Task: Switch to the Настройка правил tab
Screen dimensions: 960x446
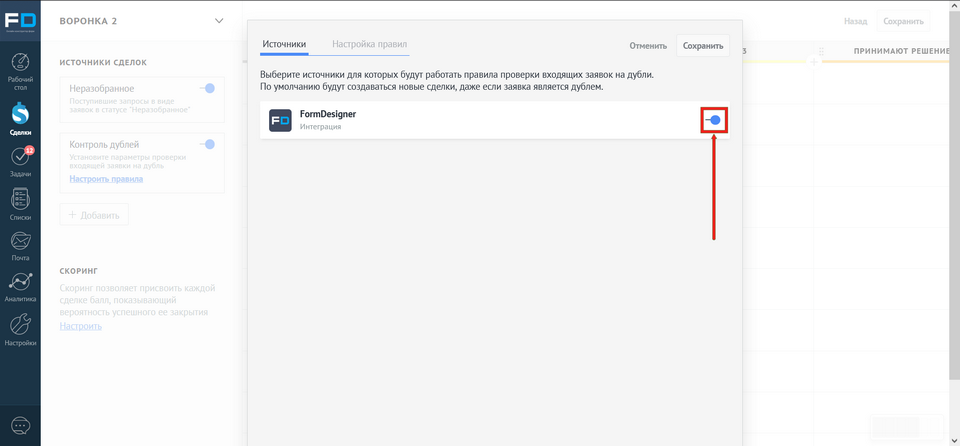Action: coord(369,45)
